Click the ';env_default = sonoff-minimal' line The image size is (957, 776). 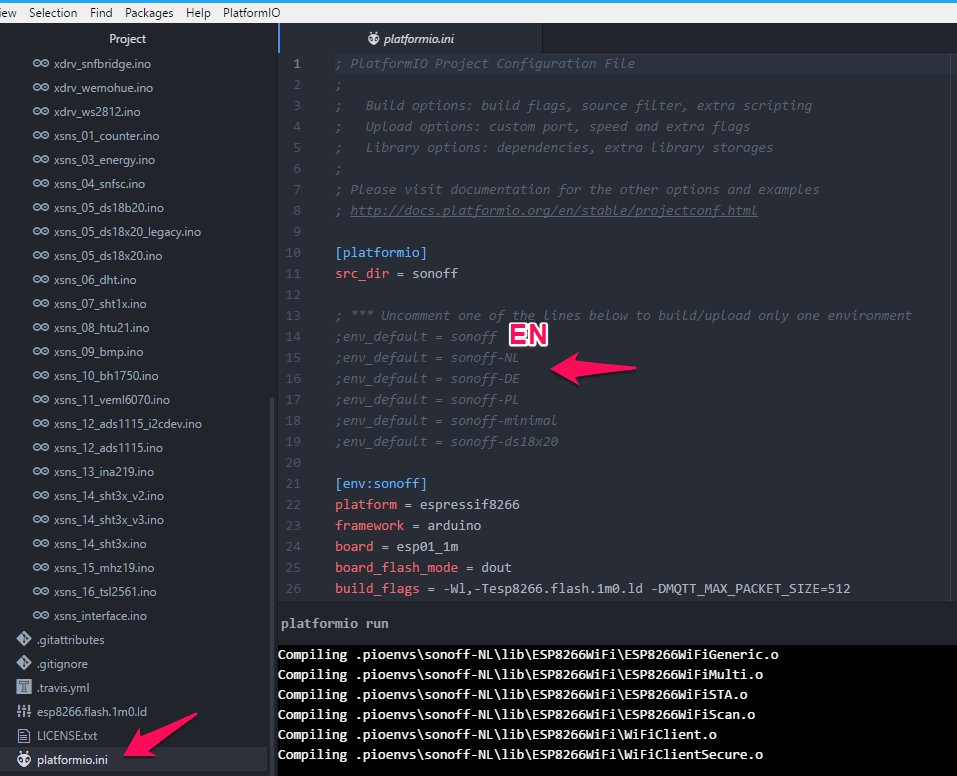(x=446, y=421)
